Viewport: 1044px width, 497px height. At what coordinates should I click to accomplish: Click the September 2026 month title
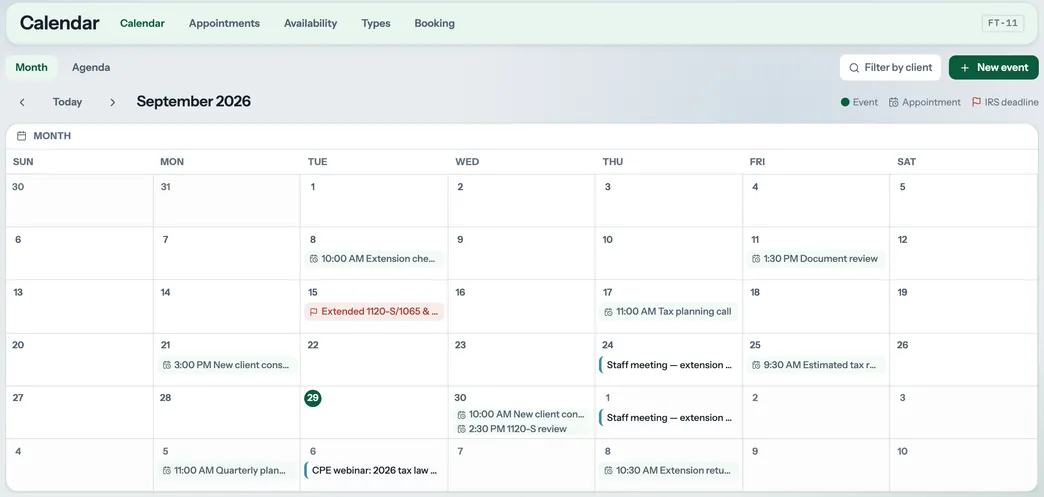click(x=194, y=101)
